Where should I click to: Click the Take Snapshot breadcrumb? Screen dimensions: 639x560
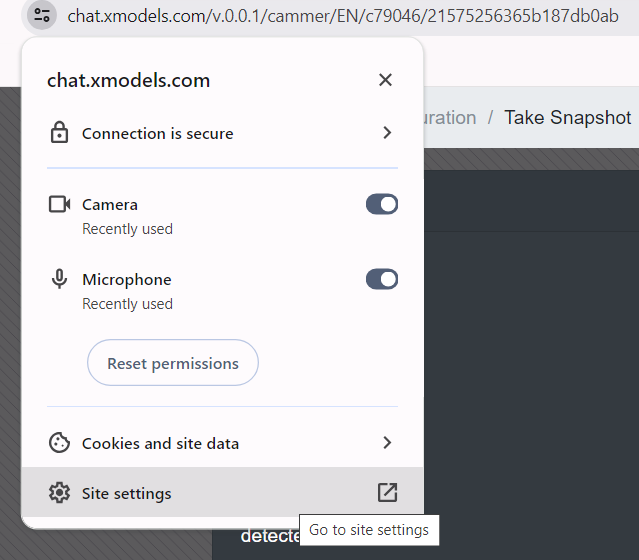coord(568,118)
